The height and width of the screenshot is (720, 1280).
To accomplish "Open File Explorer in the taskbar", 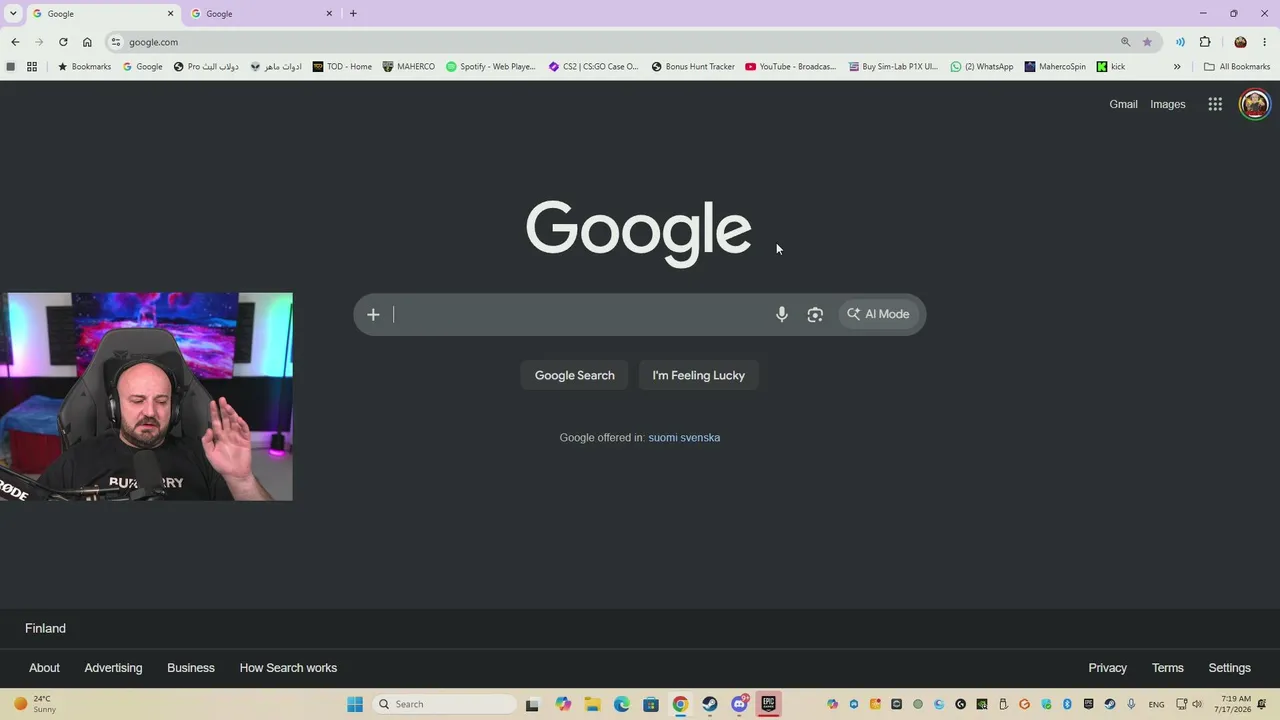I will (x=591, y=704).
